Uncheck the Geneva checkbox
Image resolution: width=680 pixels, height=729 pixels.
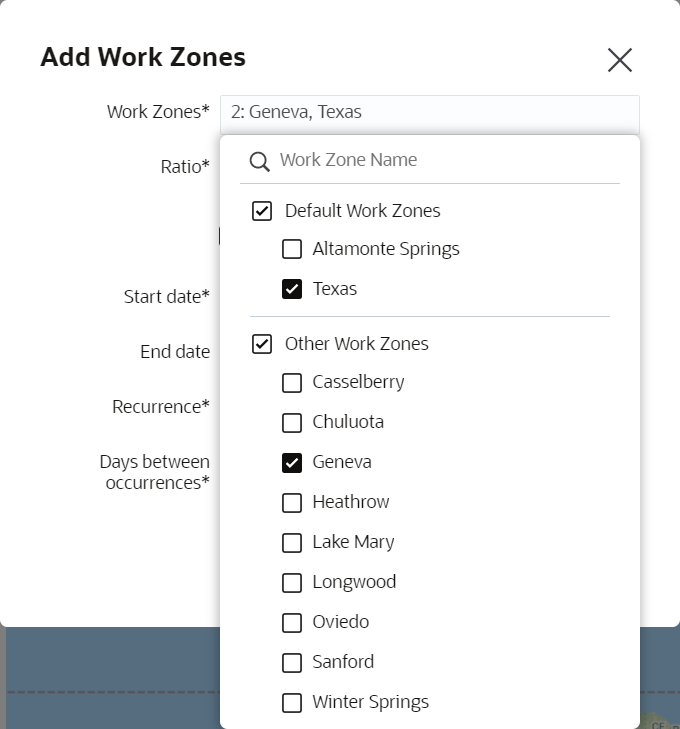pyautogui.click(x=292, y=462)
